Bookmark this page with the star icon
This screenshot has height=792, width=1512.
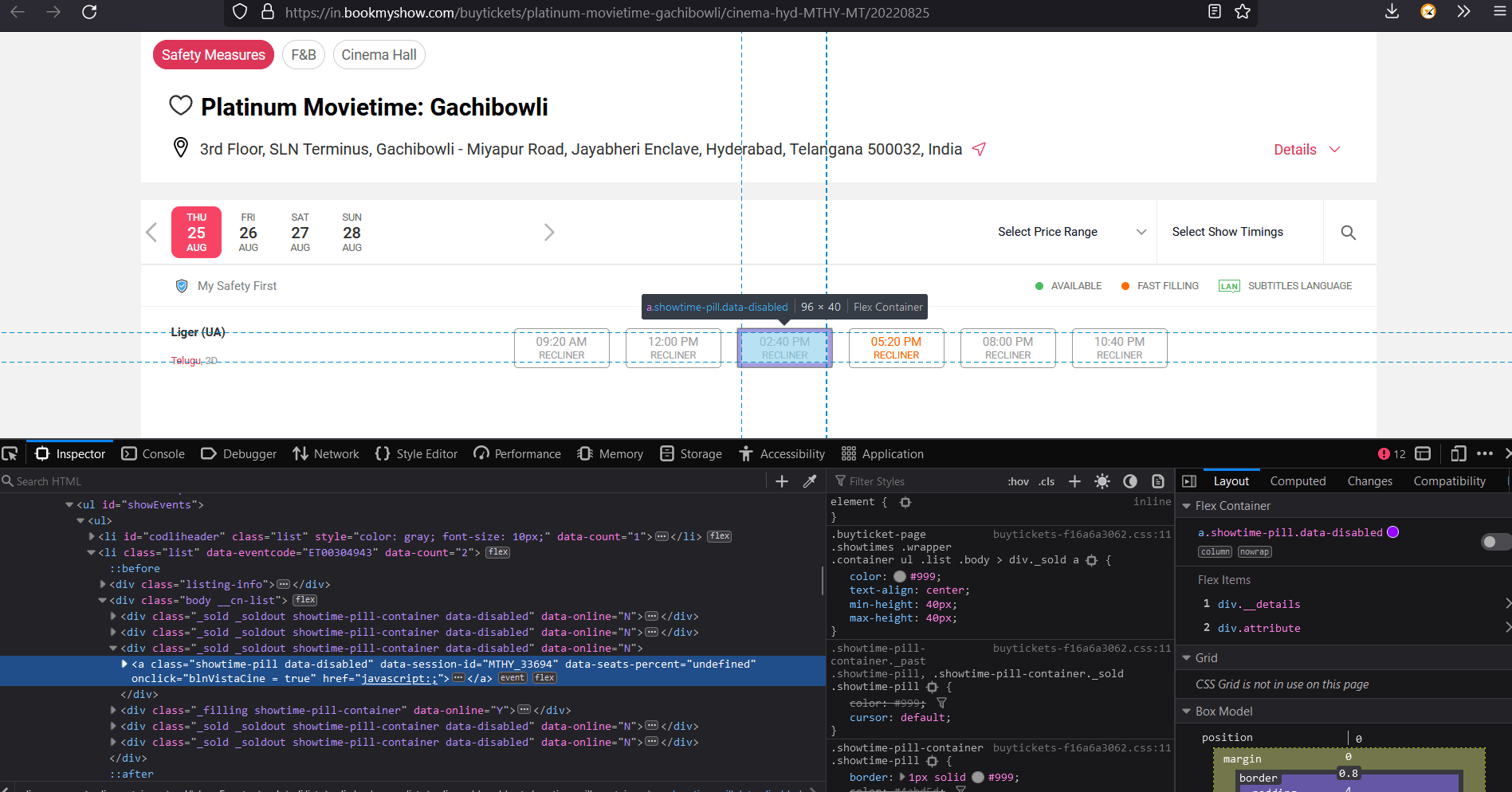[1243, 12]
